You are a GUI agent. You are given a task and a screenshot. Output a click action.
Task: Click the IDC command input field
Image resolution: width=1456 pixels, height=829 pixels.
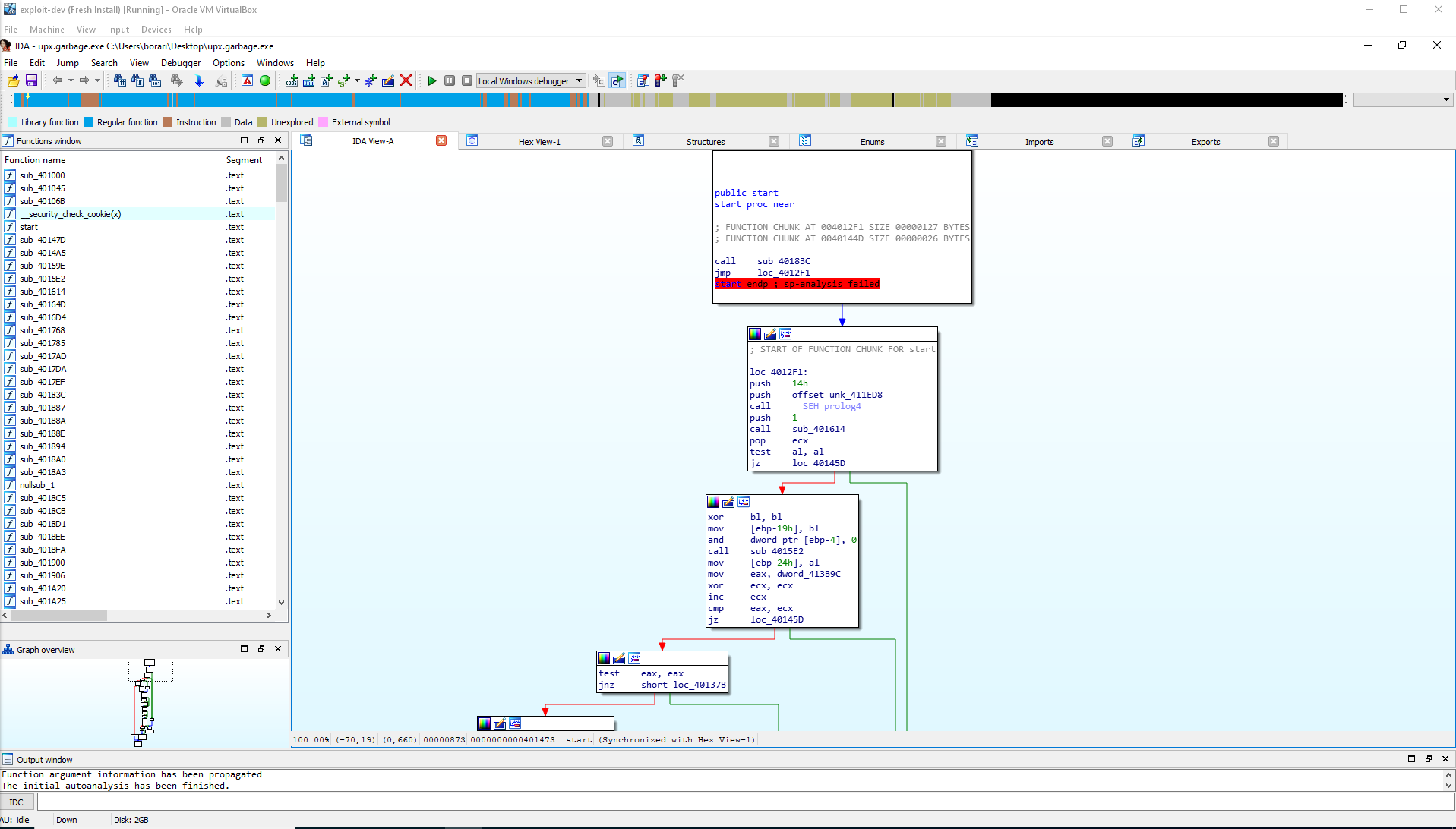[745, 802]
